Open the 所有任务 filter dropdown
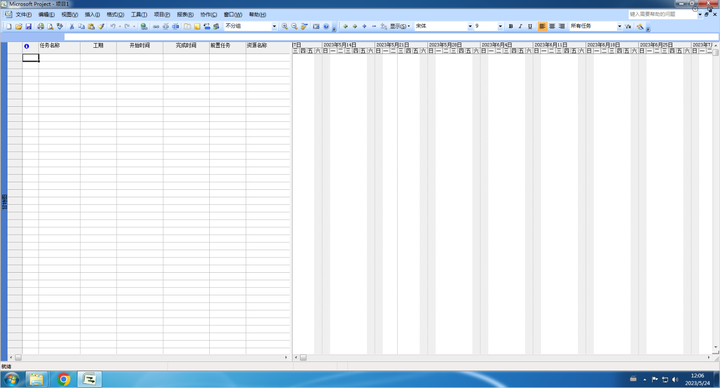The height and width of the screenshot is (388, 720). click(x=619, y=27)
